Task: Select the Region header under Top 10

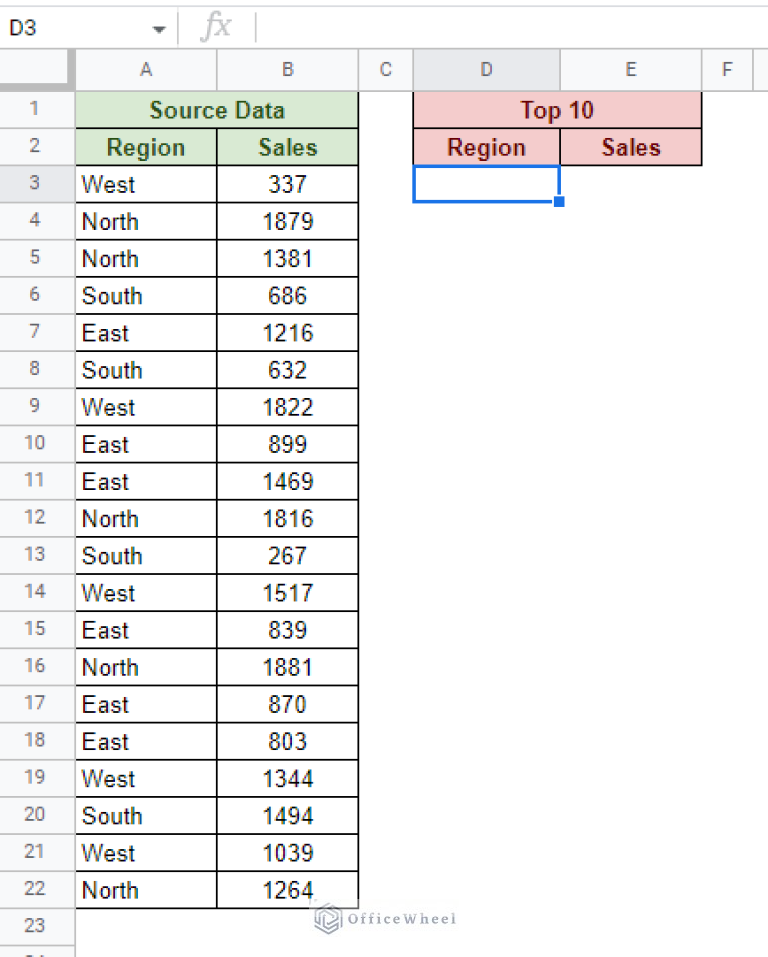Action: pos(486,147)
